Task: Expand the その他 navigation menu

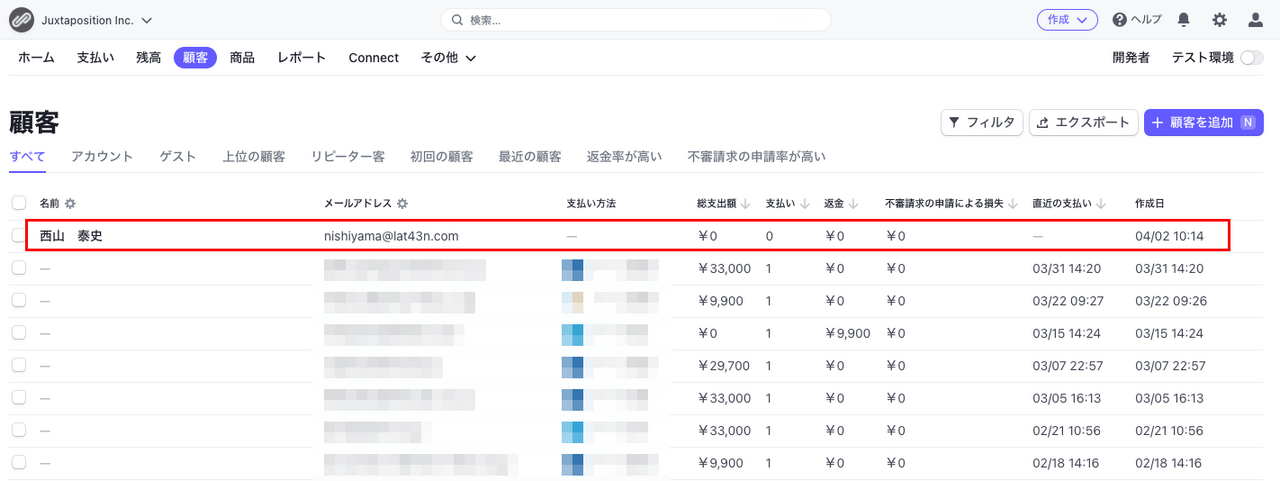Action: (x=448, y=58)
